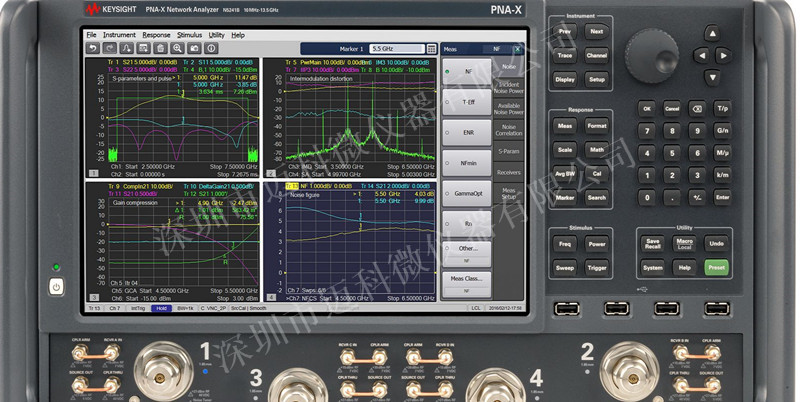Open the Meas Class... softkey
The width and height of the screenshot is (800, 402).
pyautogui.click(x=467, y=284)
